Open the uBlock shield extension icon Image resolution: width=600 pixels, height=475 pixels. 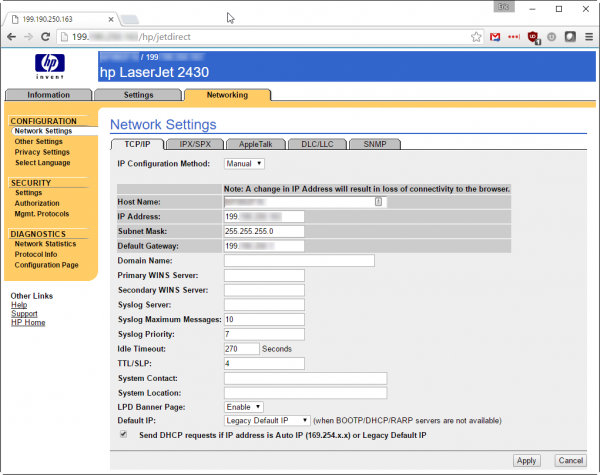[x=533, y=38]
